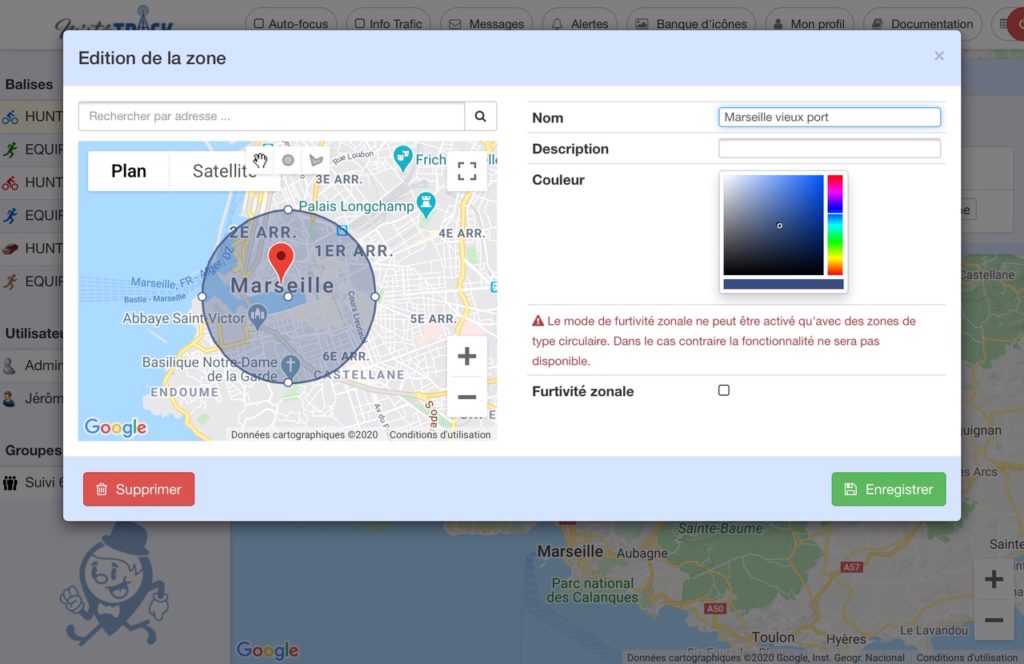Viewport: 1024px width, 664px height.
Task: Save the zone with the Enregistrer button
Action: (889, 489)
